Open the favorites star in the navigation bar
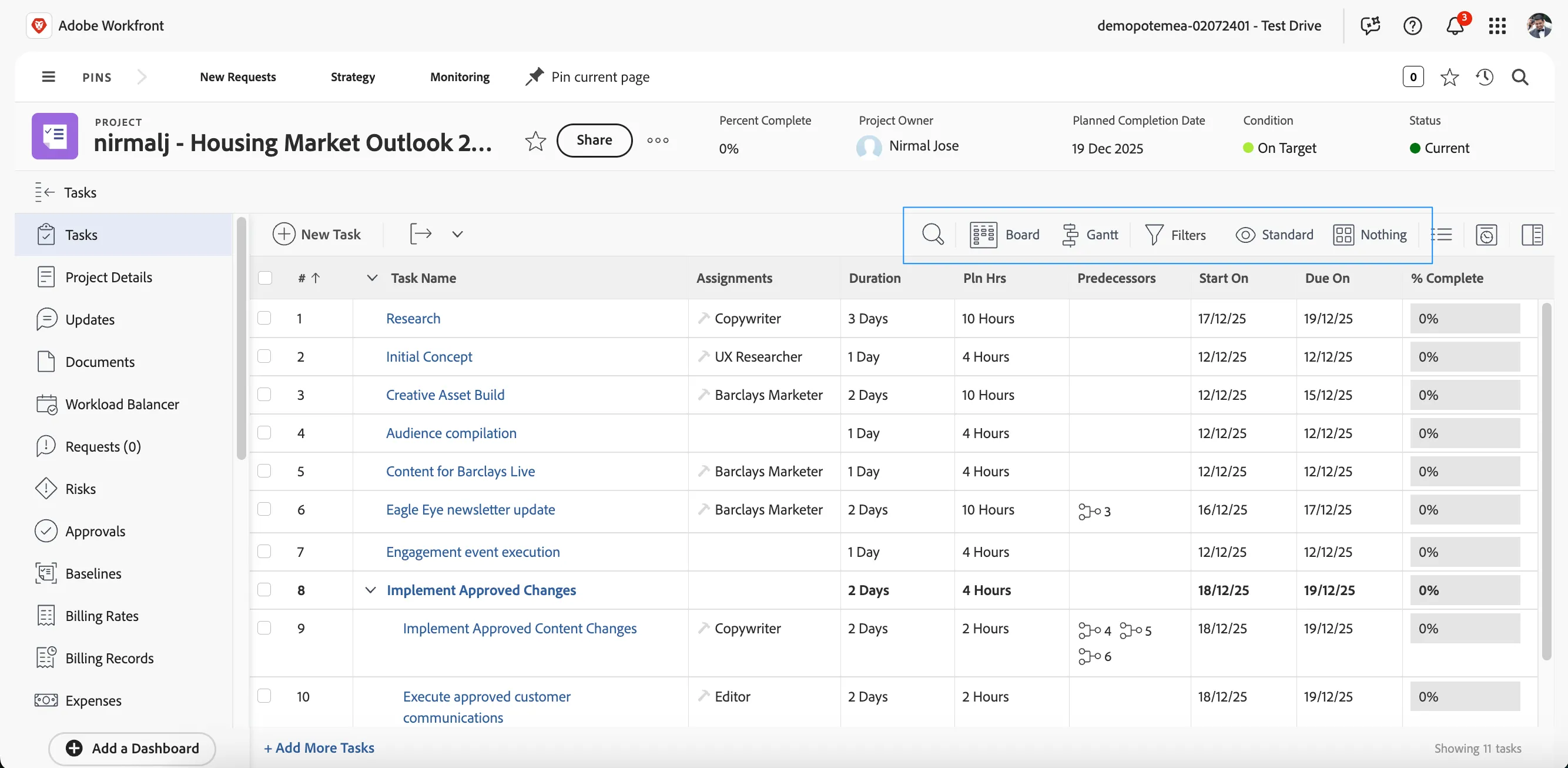 [x=1449, y=76]
